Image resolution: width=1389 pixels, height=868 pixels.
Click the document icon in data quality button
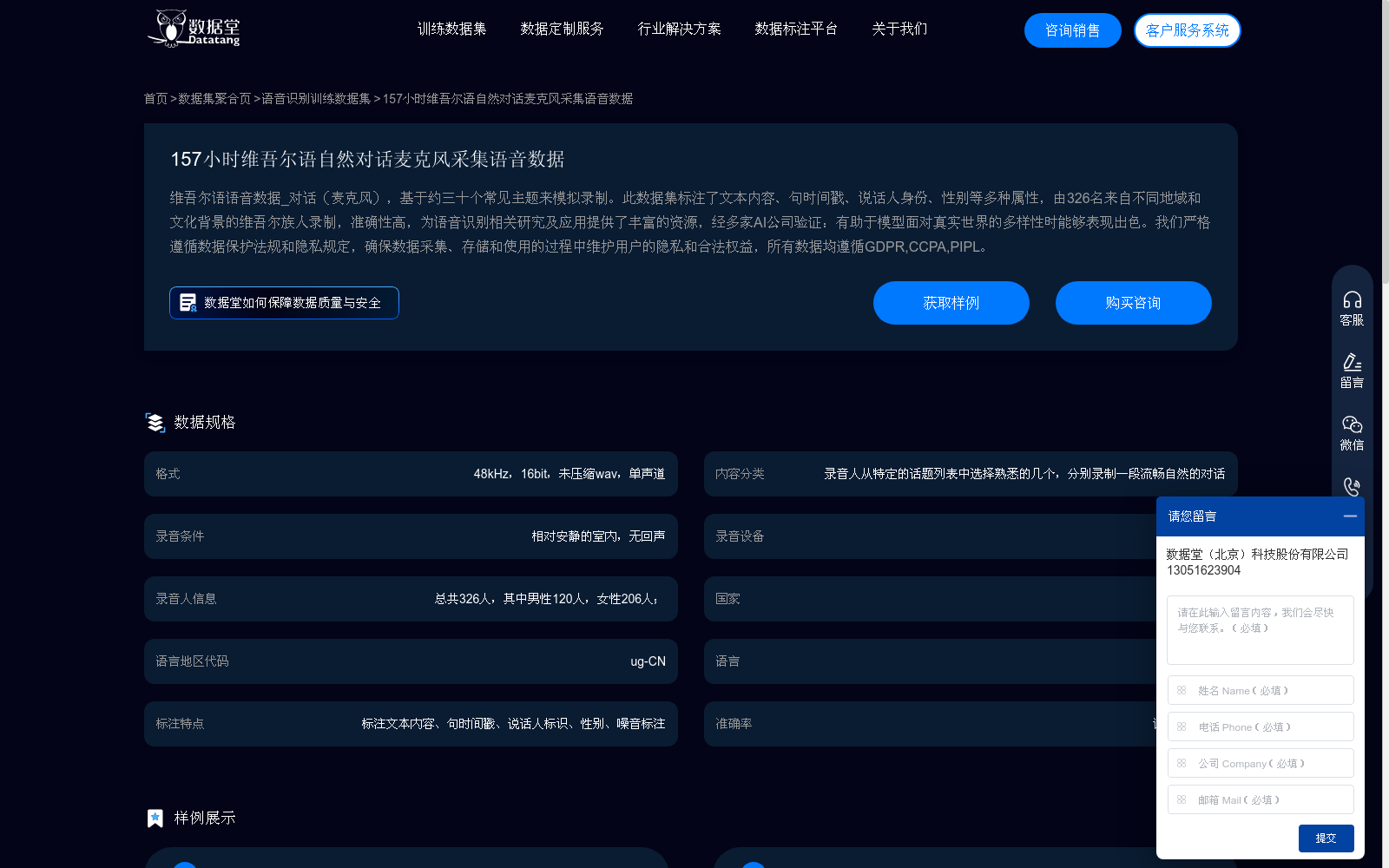[x=188, y=302]
